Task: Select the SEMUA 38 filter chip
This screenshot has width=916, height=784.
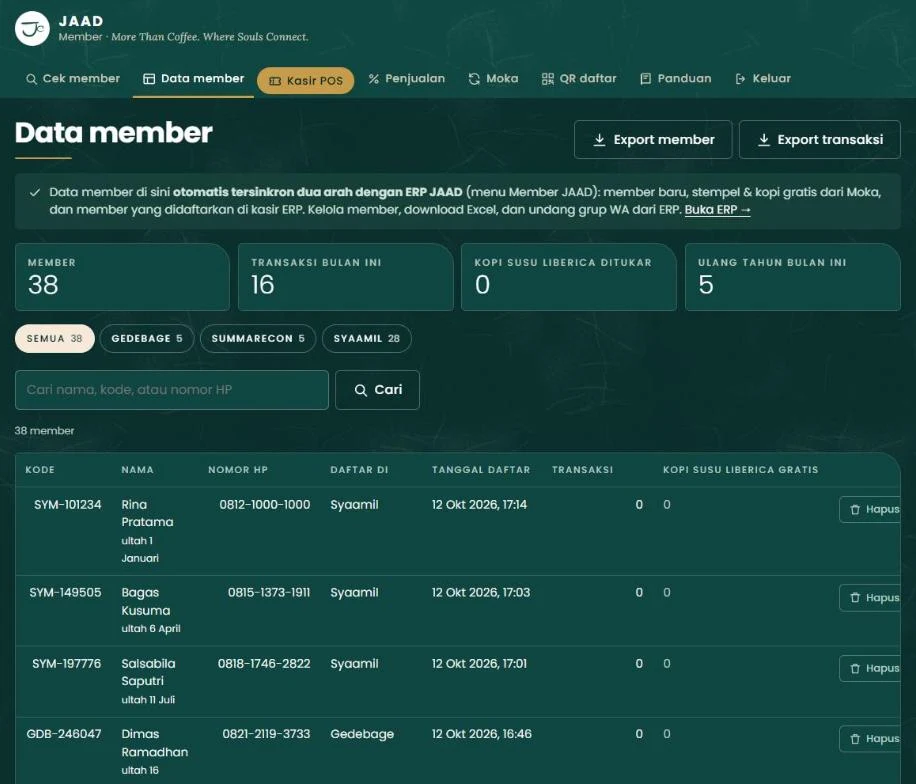Action: click(55, 339)
